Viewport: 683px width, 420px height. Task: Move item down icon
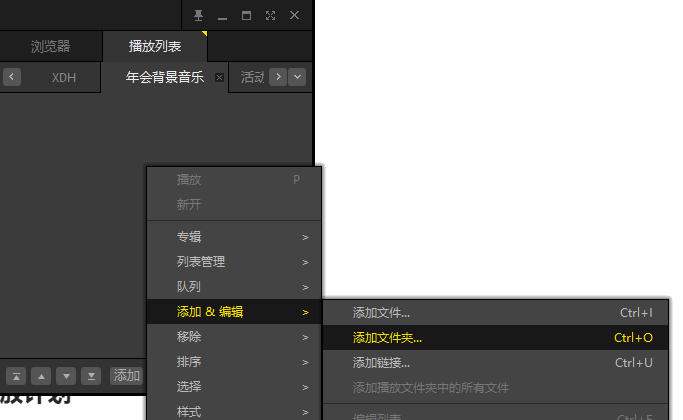pyautogui.click(x=66, y=376)
